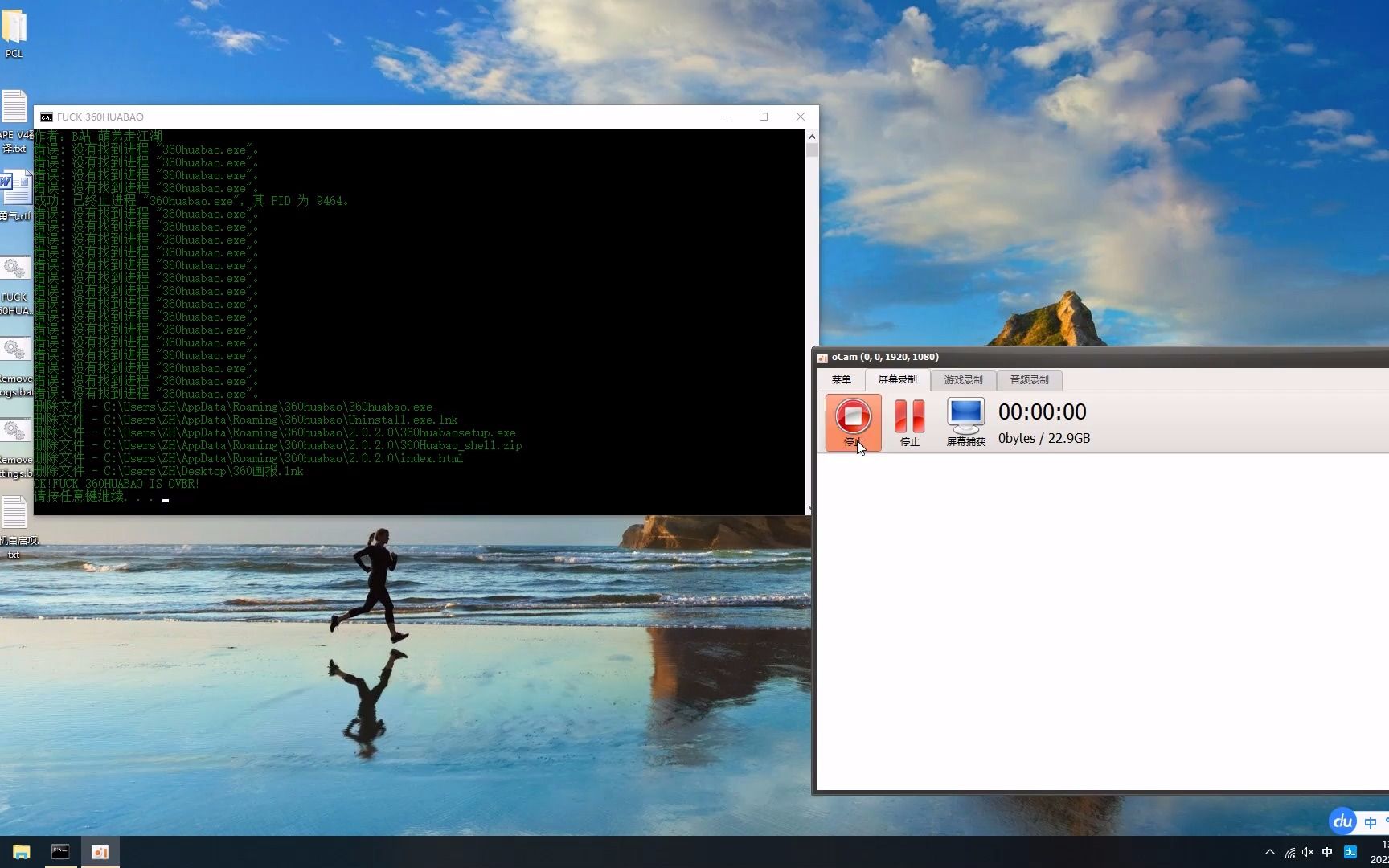
Task: Click the line deleting Uninstall.exe.lnk
Action: tap(246, 420)
